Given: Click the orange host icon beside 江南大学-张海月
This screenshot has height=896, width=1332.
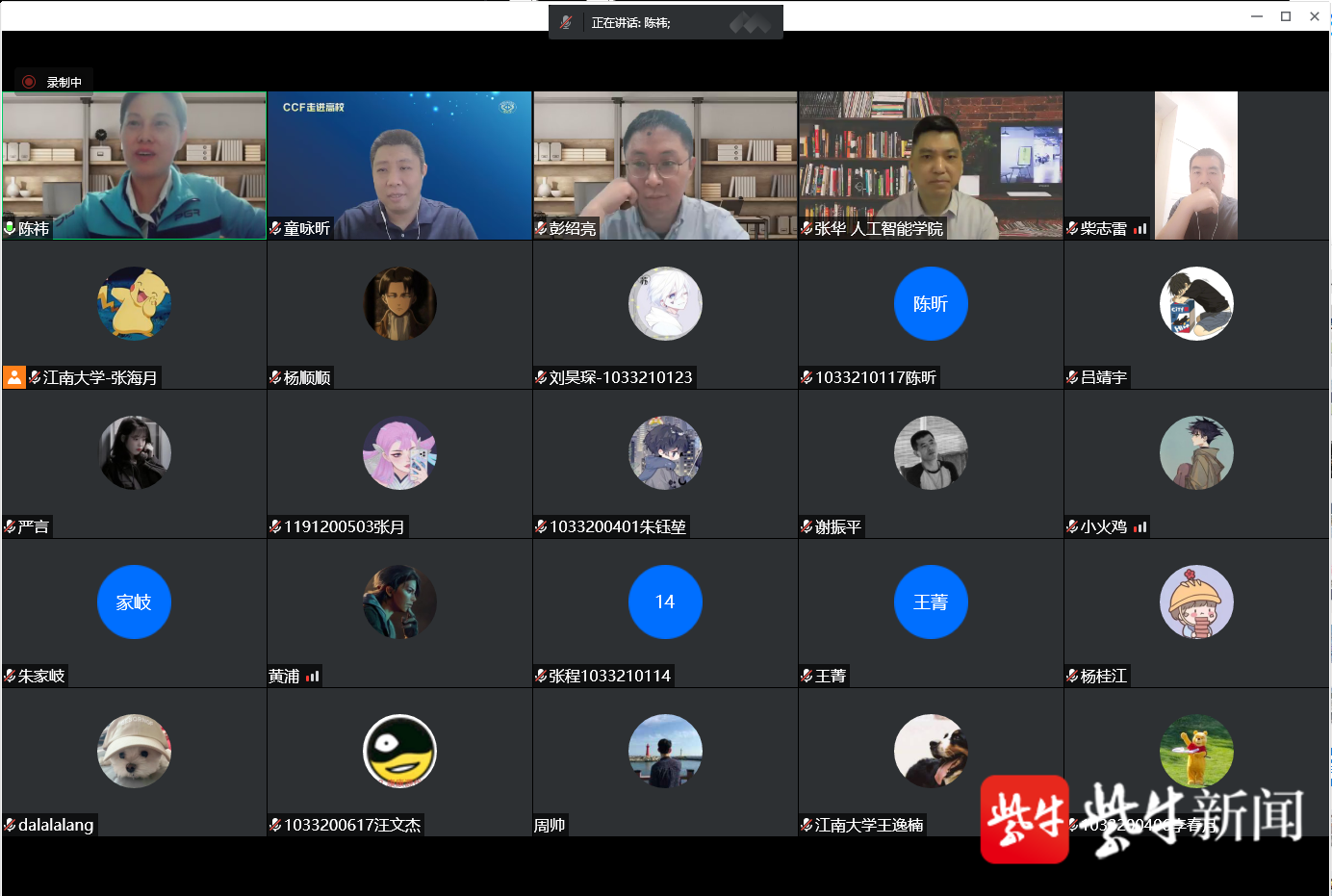Looking at the screenshot, I should coord(13,377).
